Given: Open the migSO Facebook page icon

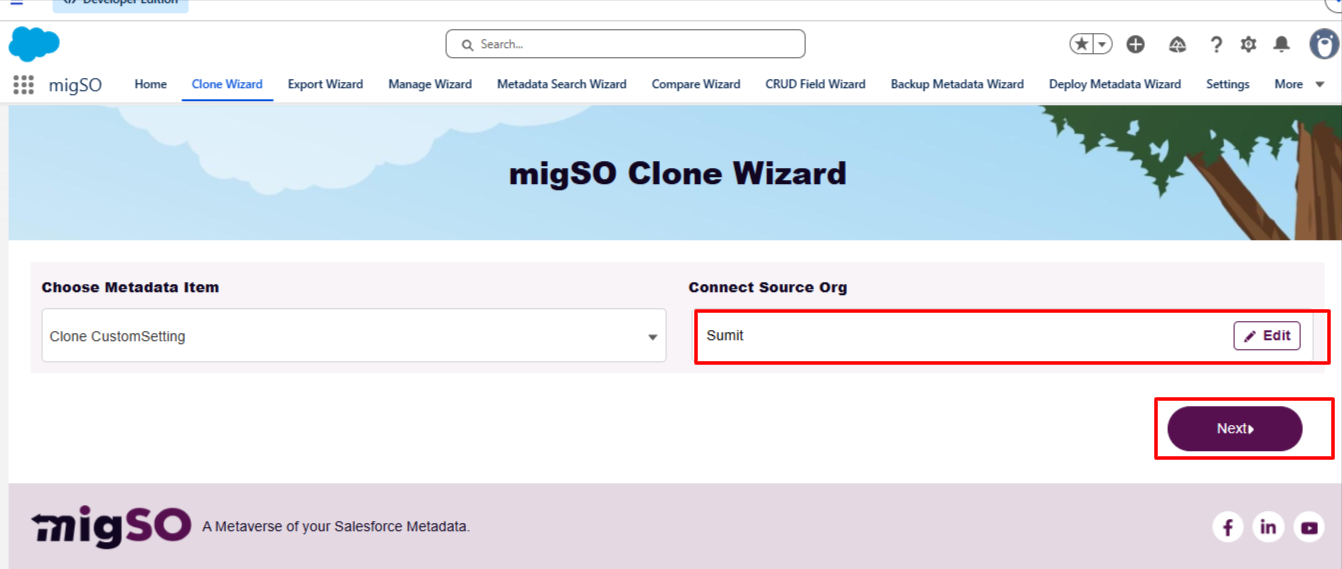Looking at the screenshot, I should coord(1228,527).
